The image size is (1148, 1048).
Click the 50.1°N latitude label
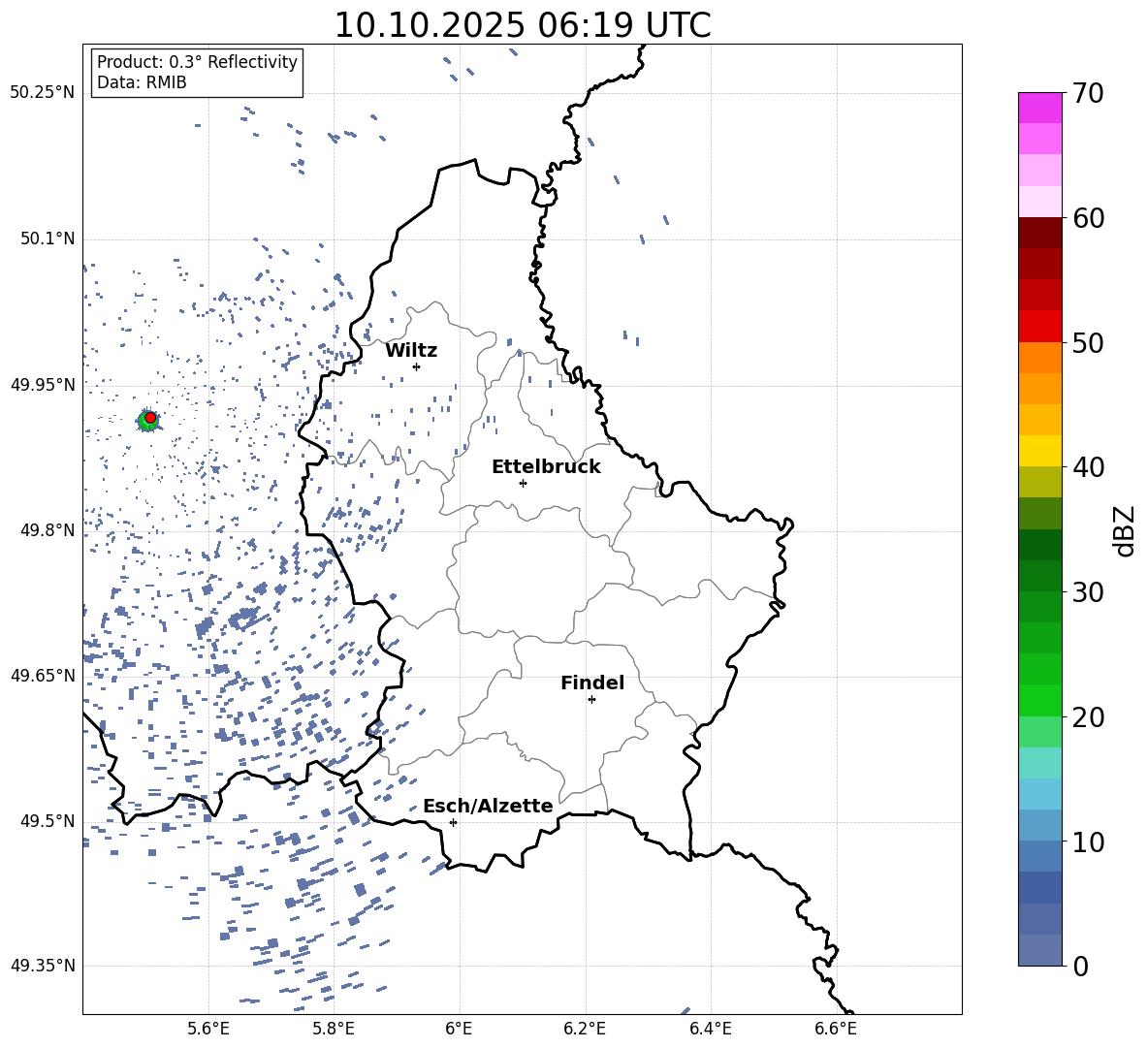point(48,238)
